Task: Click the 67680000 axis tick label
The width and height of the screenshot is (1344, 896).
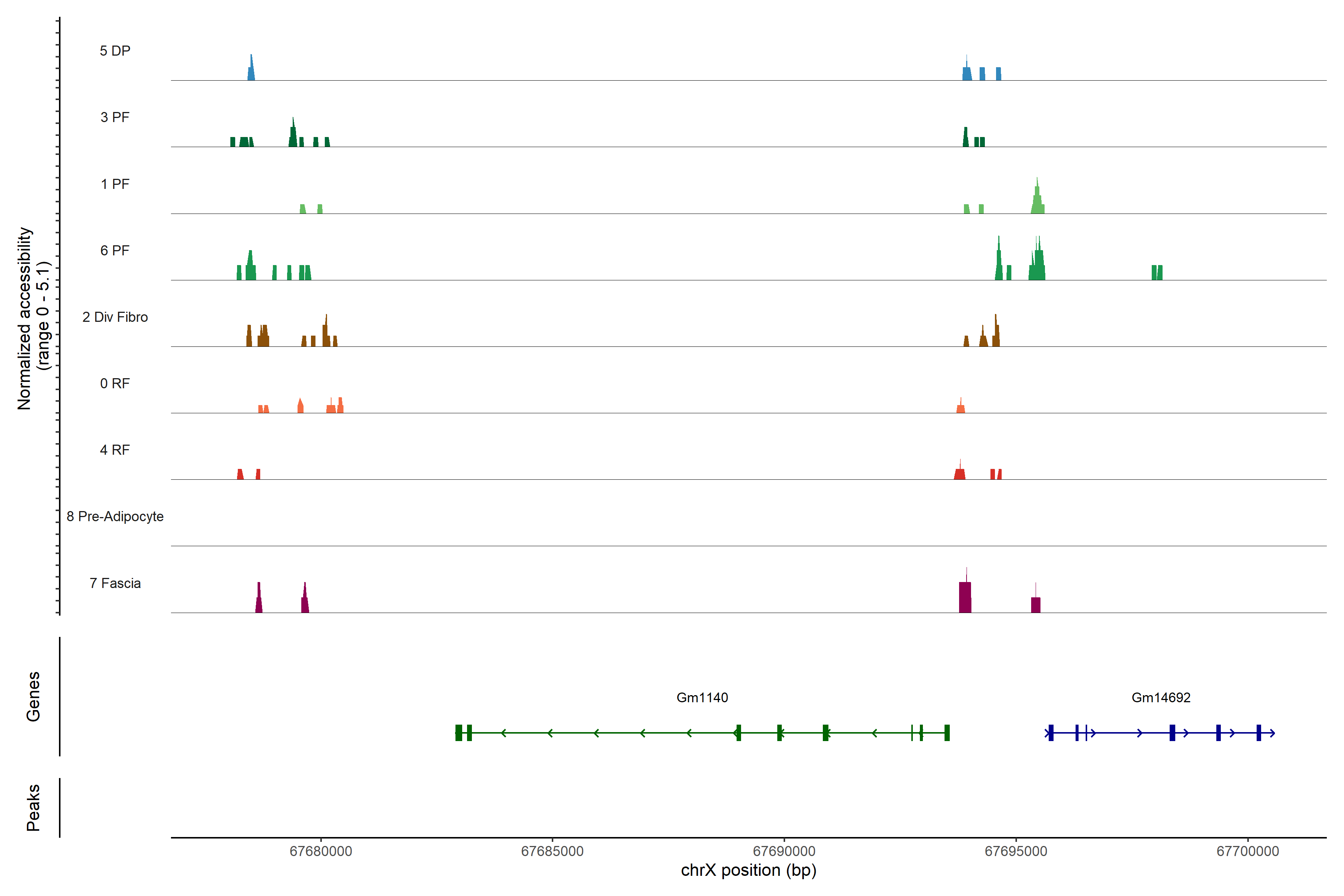Action: point(321,851)
